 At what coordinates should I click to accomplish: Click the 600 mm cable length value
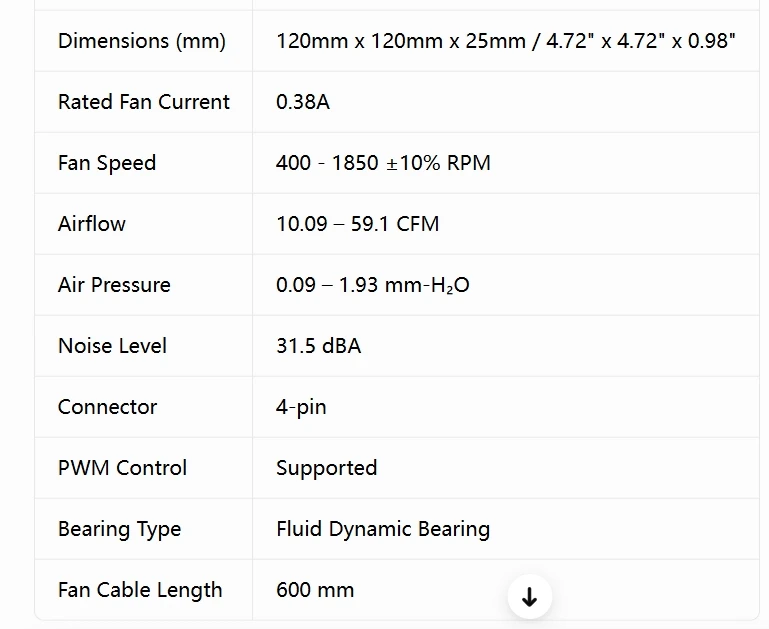click(x=315, y=590)
